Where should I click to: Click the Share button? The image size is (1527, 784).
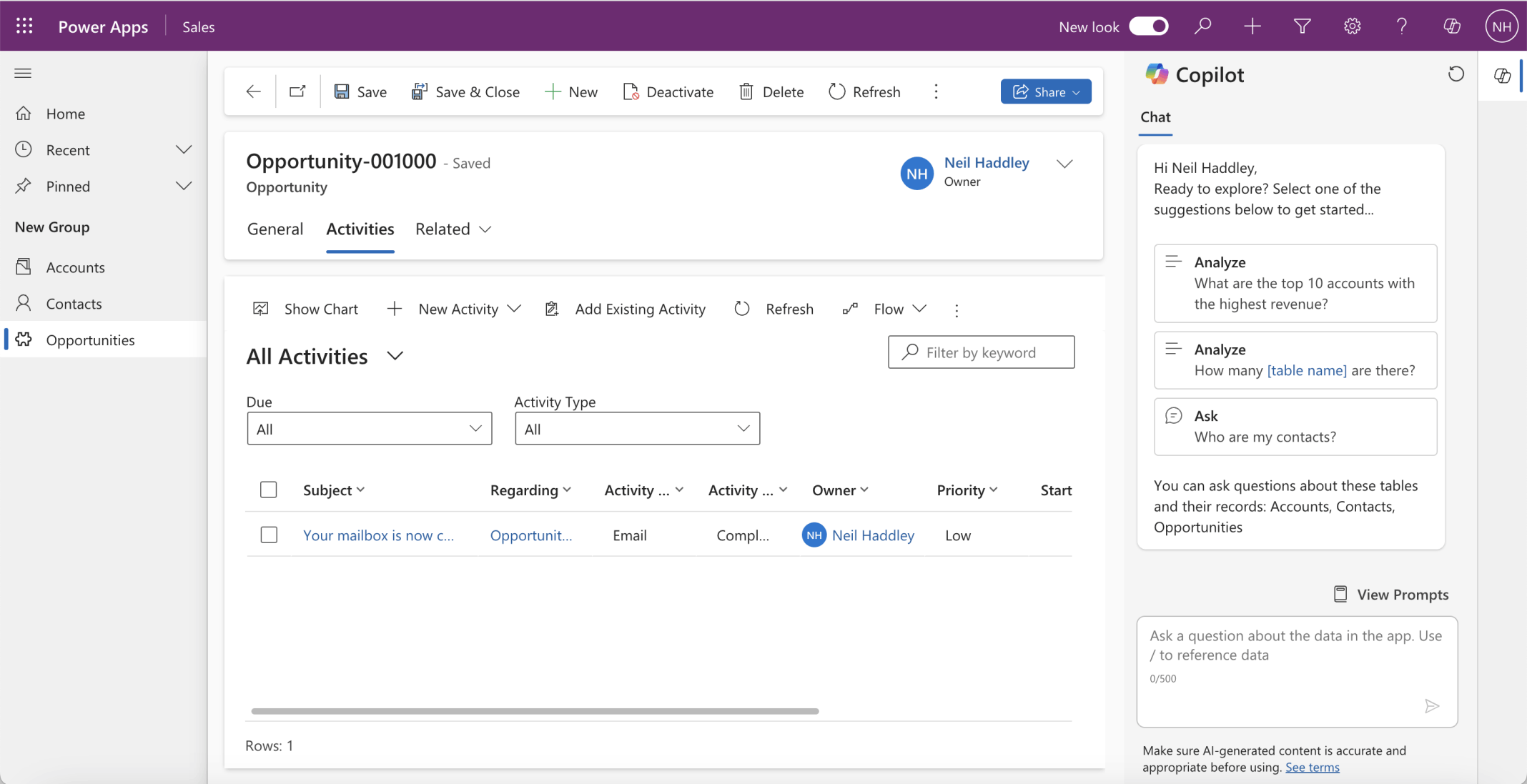1045,91
